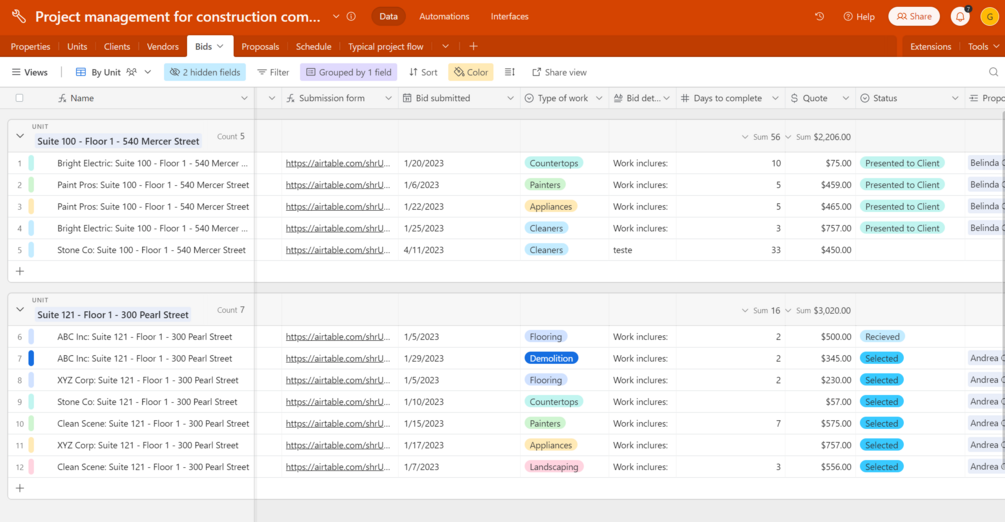This screenshot has height=522, width=1005.
Task: Click the search magnifier icon
Action: [993, 72]
